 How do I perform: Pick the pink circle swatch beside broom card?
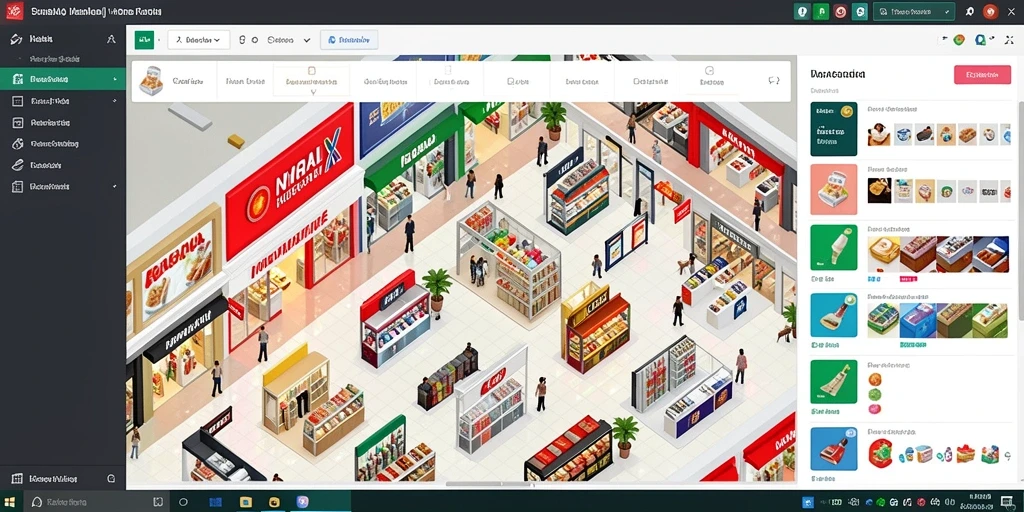875,409
